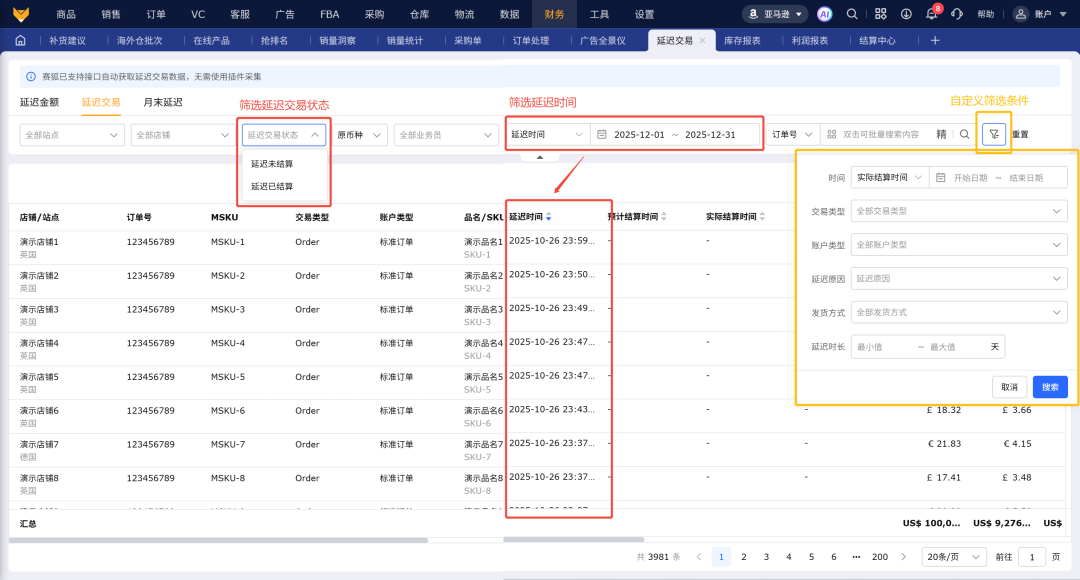The height and width of the screenshot is (580, 1080).
Task: Click the search magnifier beside order search box
Action: point(964,134)
